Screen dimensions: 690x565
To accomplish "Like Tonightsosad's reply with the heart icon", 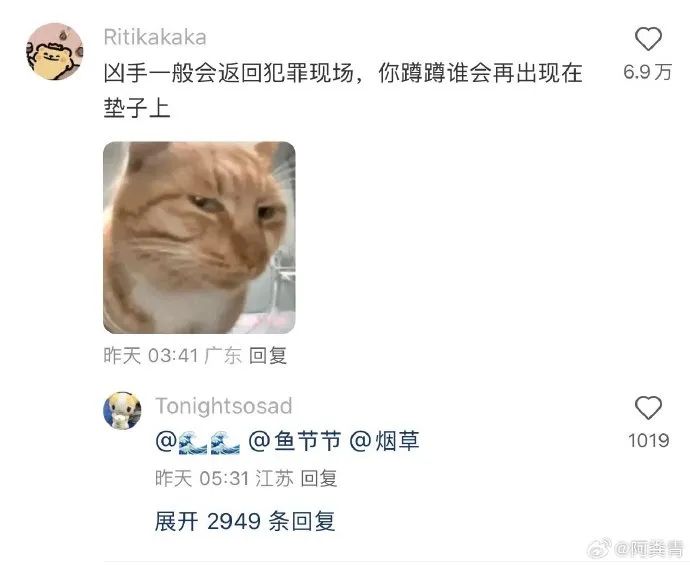I will (648, 407).
